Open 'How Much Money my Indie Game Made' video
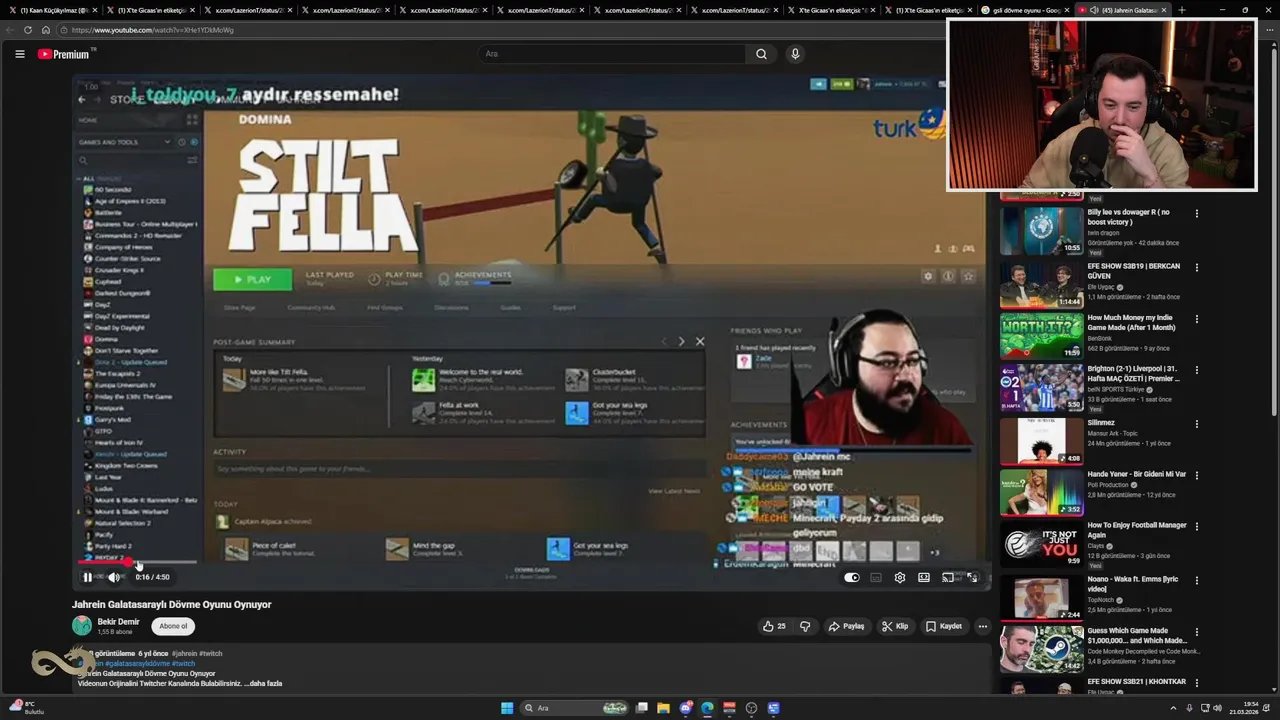 [1131, 322]
